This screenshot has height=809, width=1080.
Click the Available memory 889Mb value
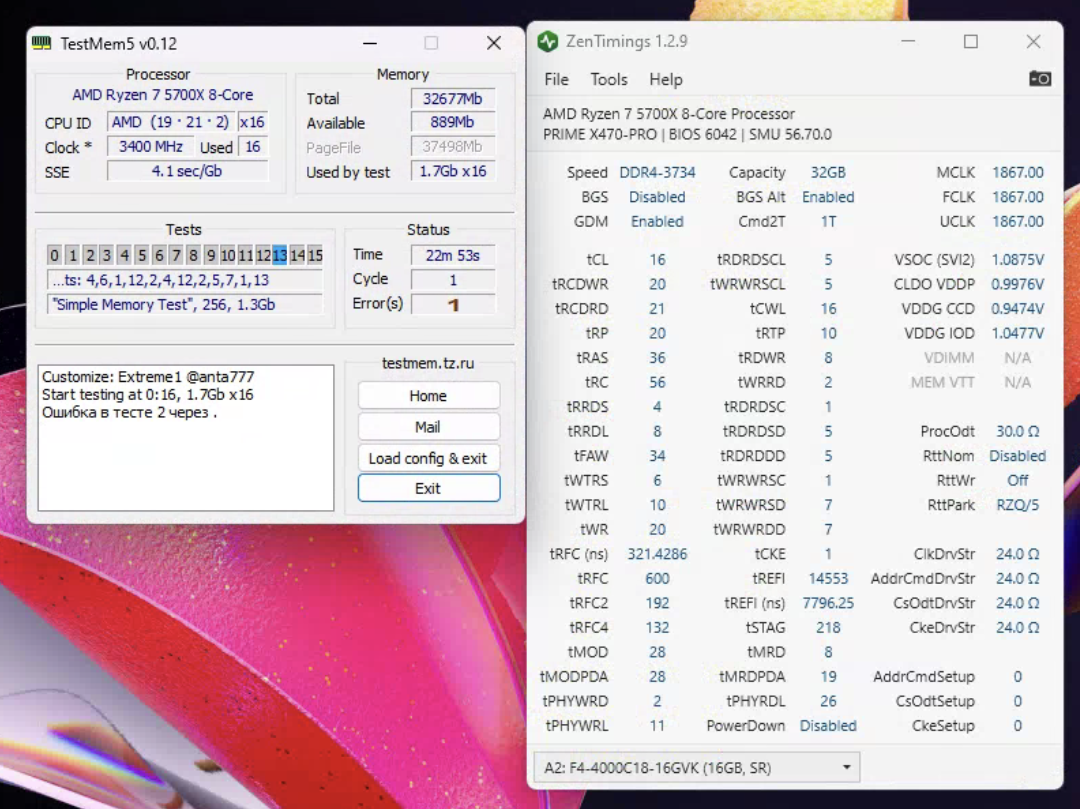pyautogui.click(x=453, y=123)
